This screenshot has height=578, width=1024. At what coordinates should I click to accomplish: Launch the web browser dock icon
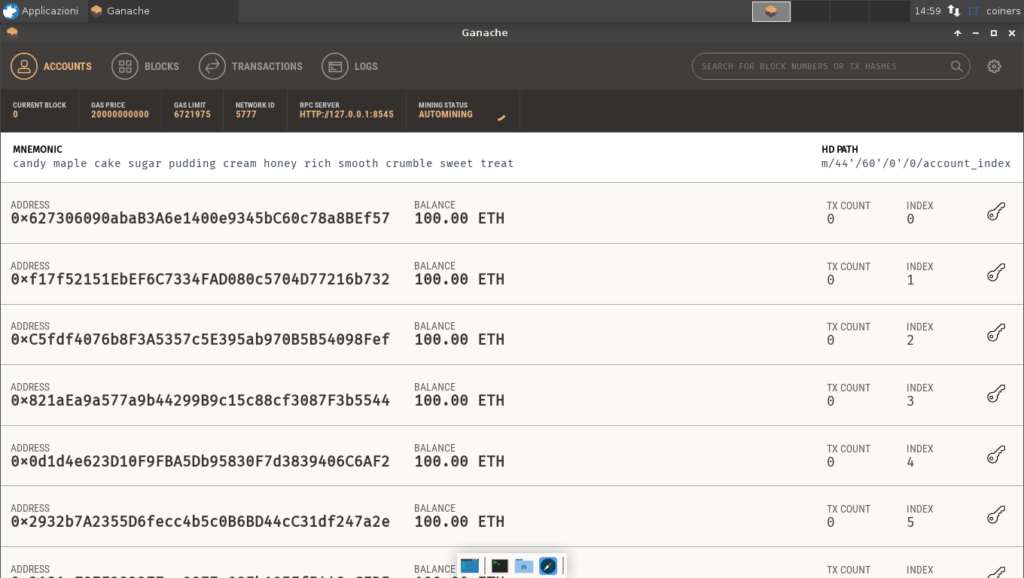[x=548, y=566]
